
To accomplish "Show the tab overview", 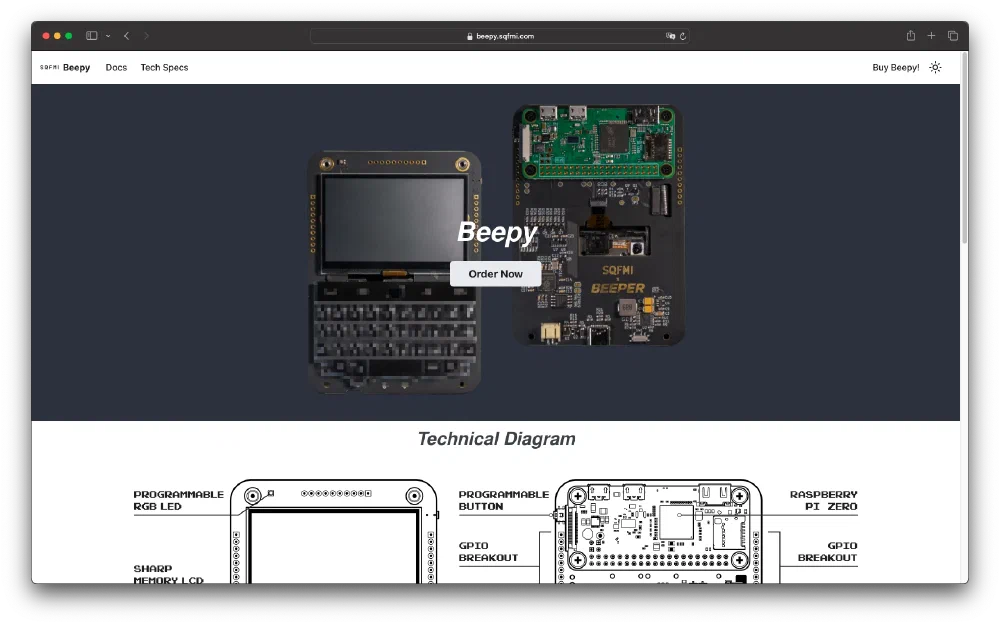I will tap(952, 36).
